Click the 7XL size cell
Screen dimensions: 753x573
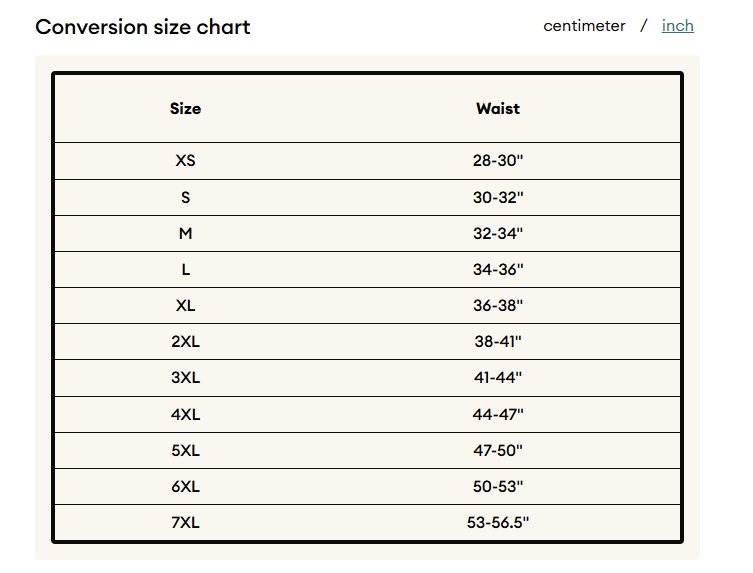(185, 523)
